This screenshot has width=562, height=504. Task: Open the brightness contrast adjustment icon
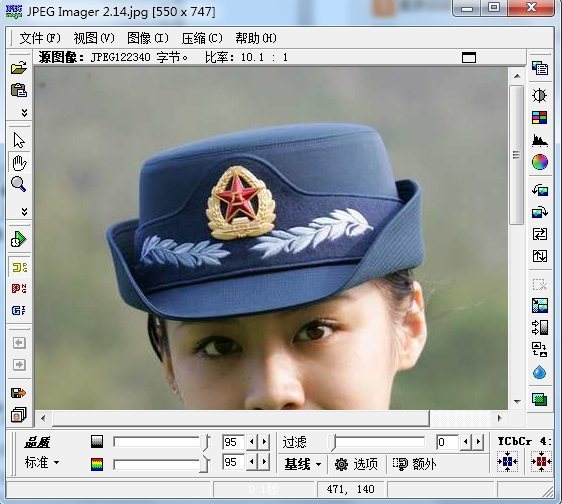pos(539,95)
